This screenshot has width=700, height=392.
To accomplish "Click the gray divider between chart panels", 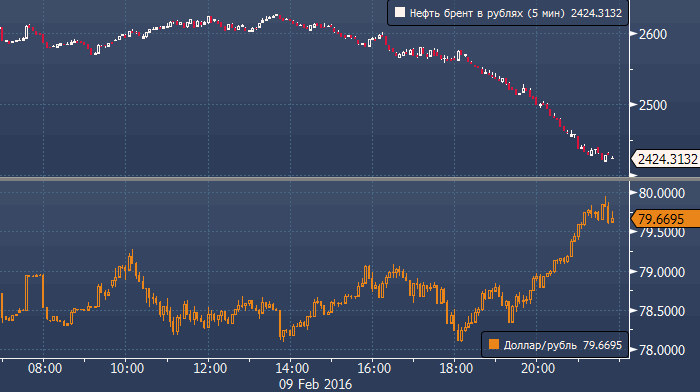I will tap(350, 179).
